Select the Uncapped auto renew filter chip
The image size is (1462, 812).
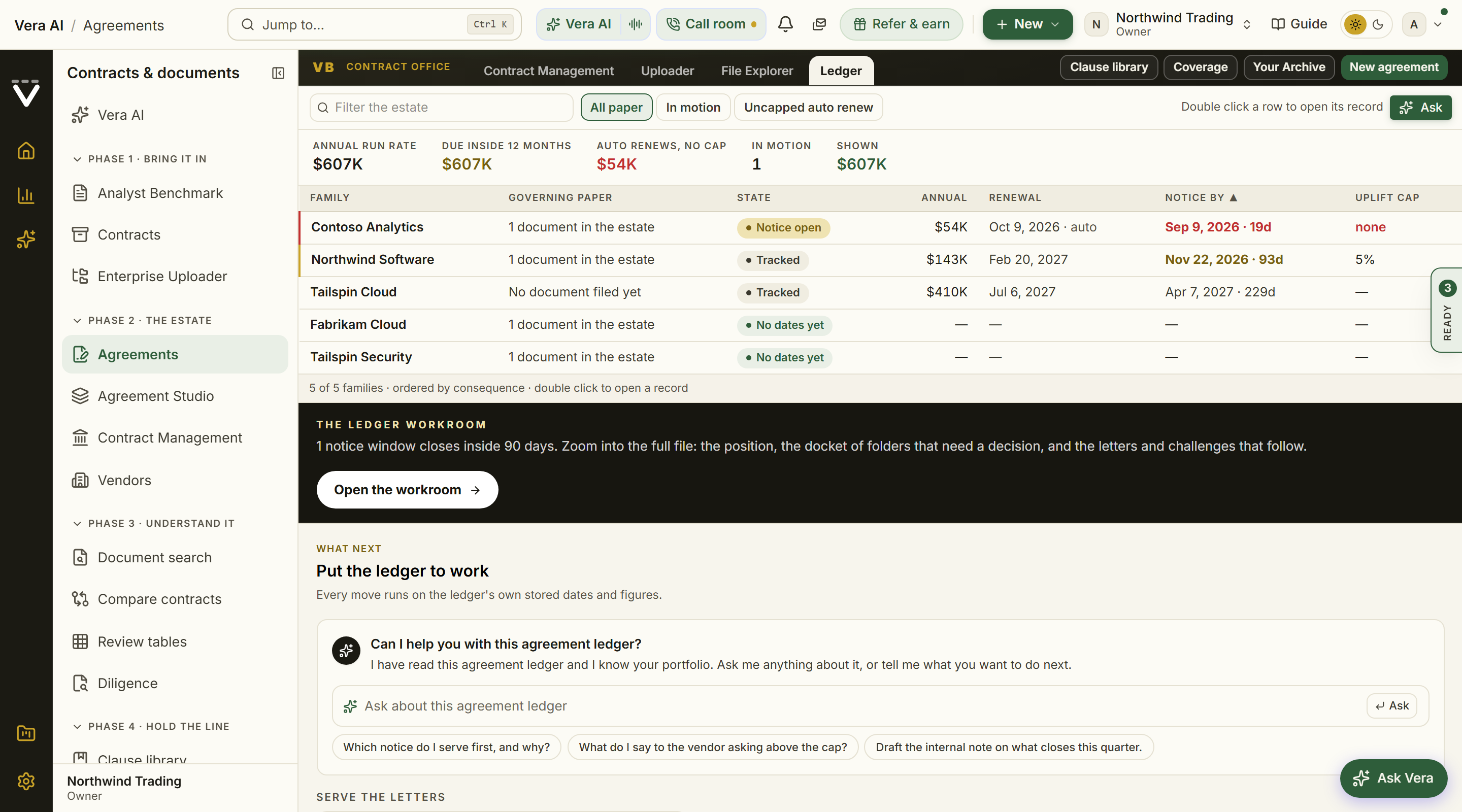pyautogui.click(x=808, y=107)
